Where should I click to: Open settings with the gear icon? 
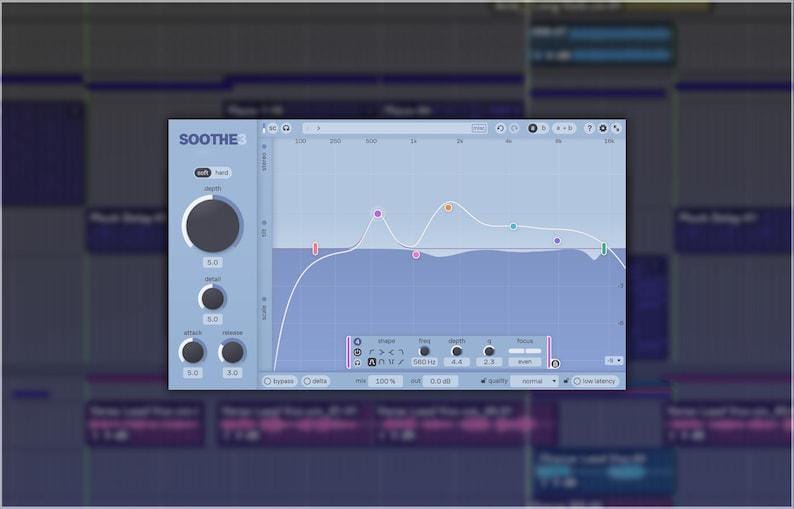click(x=603, y=129)
